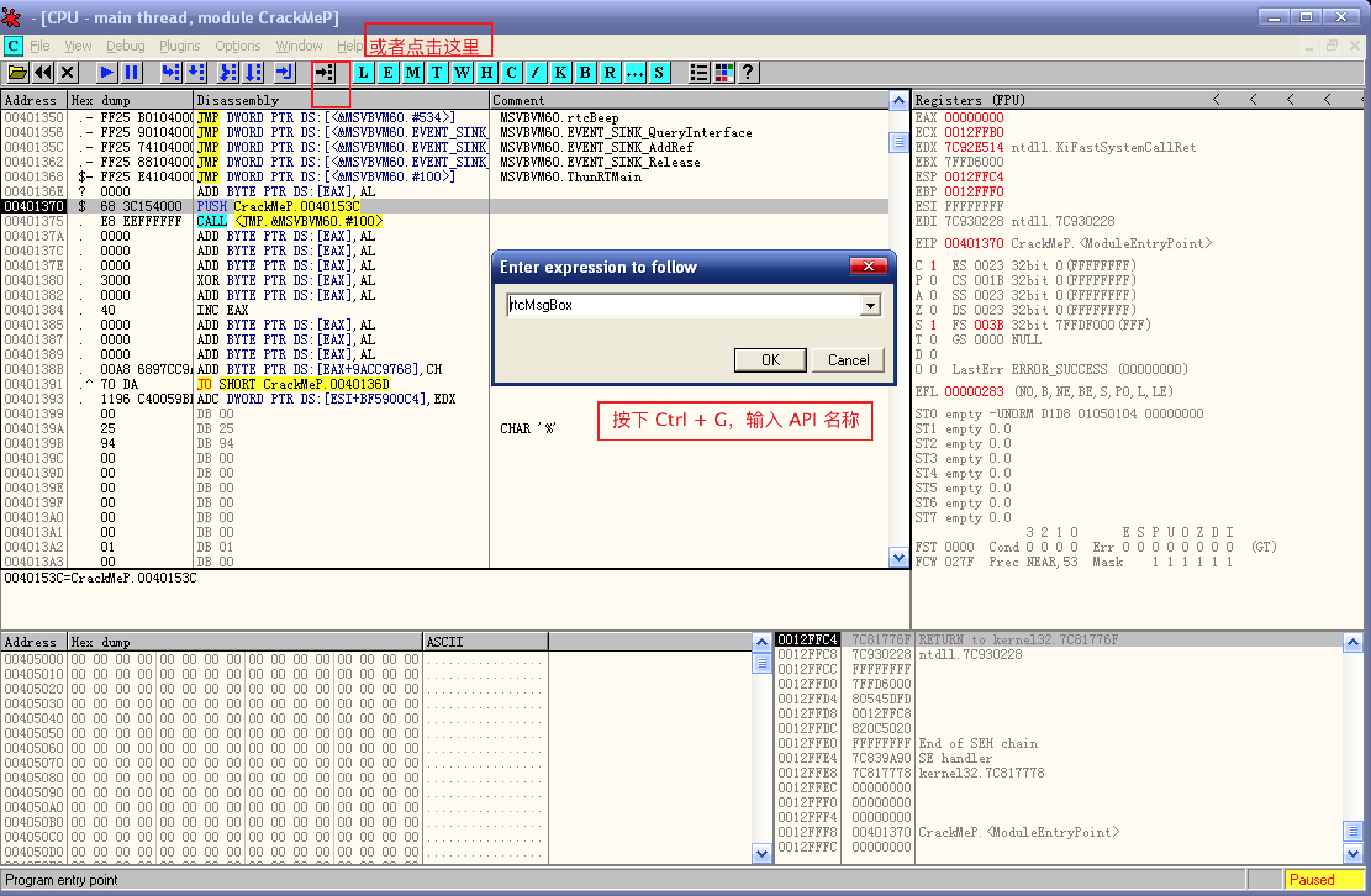Screen dimensions: 1371x896
Task: Pause execution with the pause icon
Action: point(131,73)
